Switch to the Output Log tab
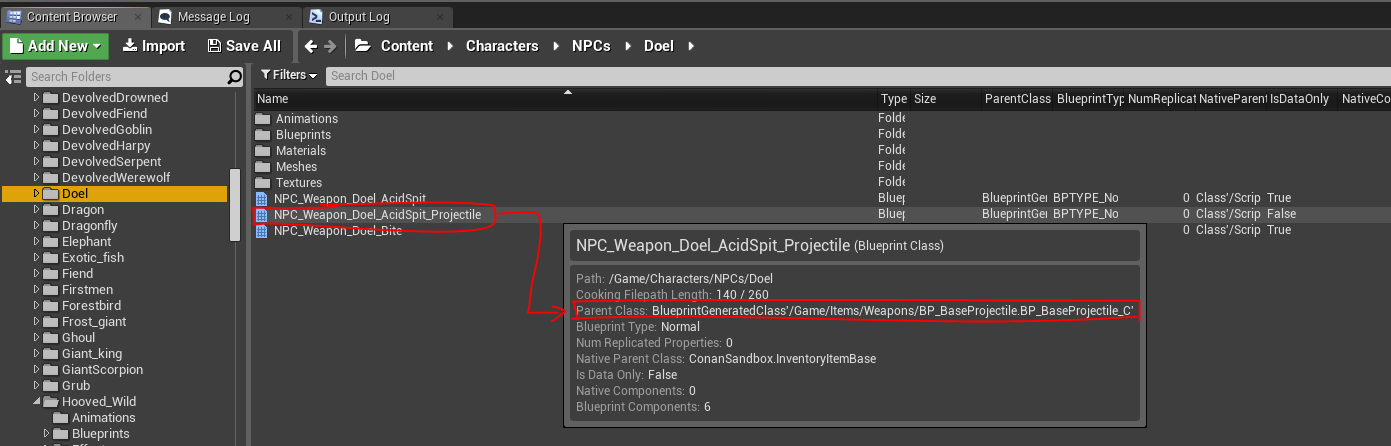This screenshot has width=1391, height=446. coord(366,17)
